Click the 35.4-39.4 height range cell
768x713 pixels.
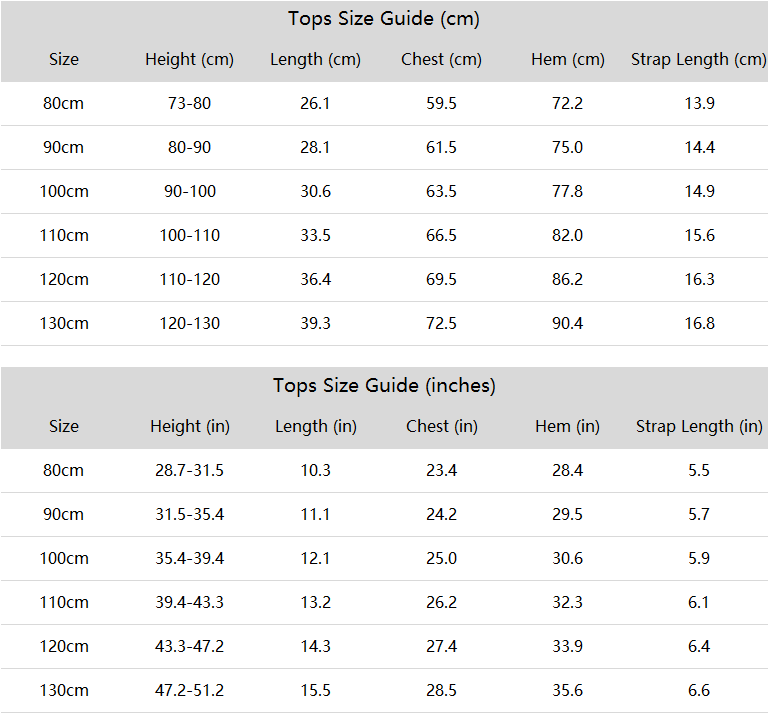click(x=190, y=558)
